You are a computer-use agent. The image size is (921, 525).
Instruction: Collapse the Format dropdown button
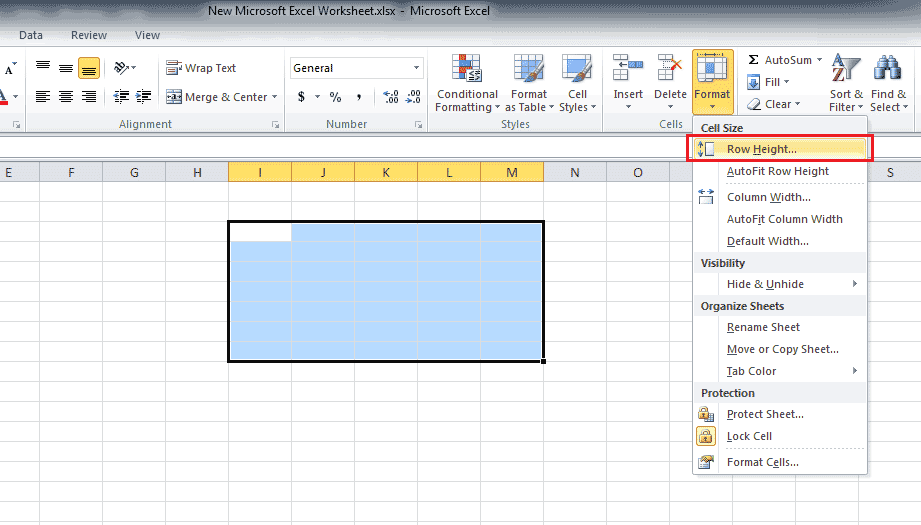(x=712, y=82)
